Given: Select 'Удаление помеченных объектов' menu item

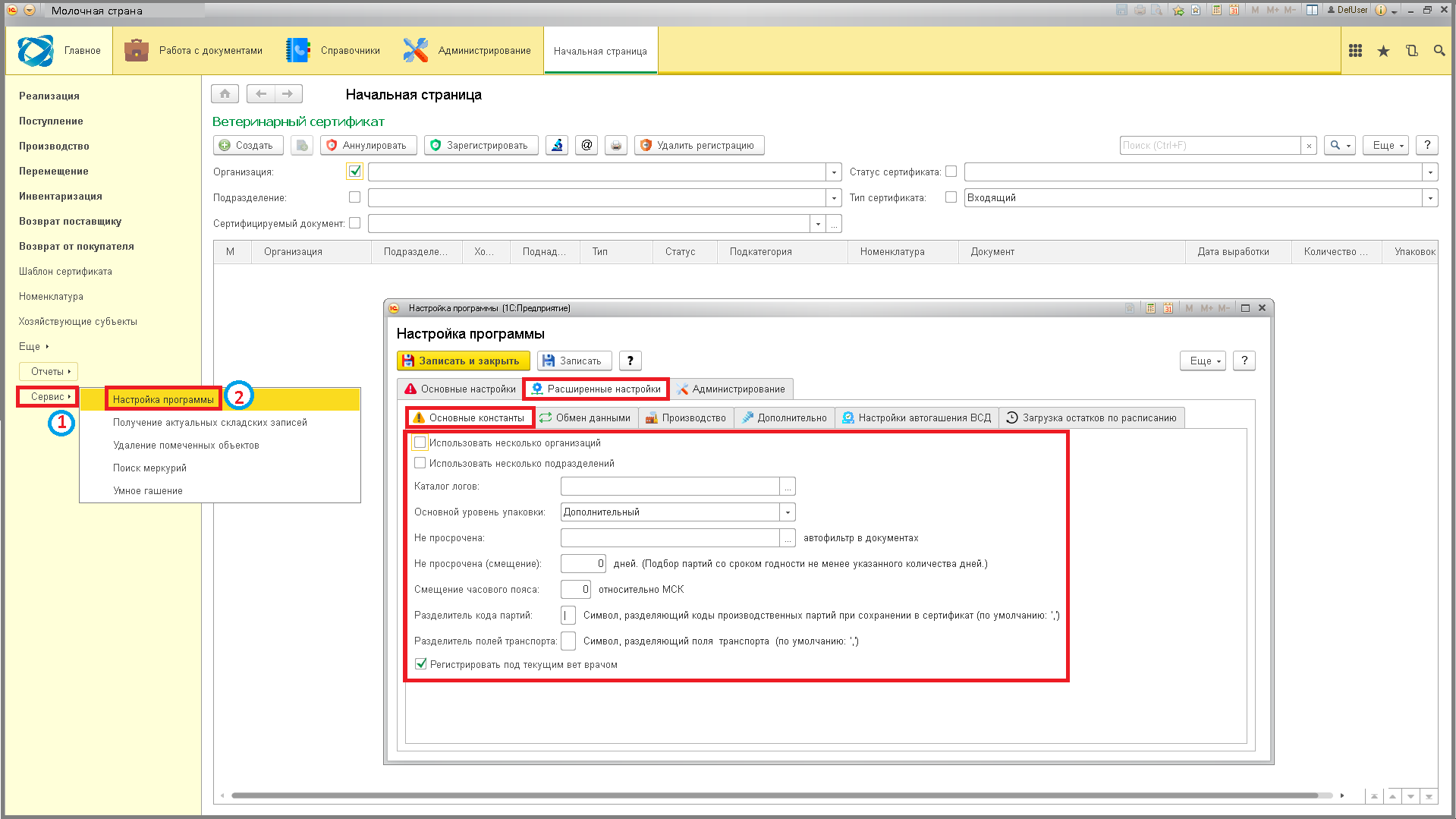Looking at the screenshot, I should click(x=186, y=446).
